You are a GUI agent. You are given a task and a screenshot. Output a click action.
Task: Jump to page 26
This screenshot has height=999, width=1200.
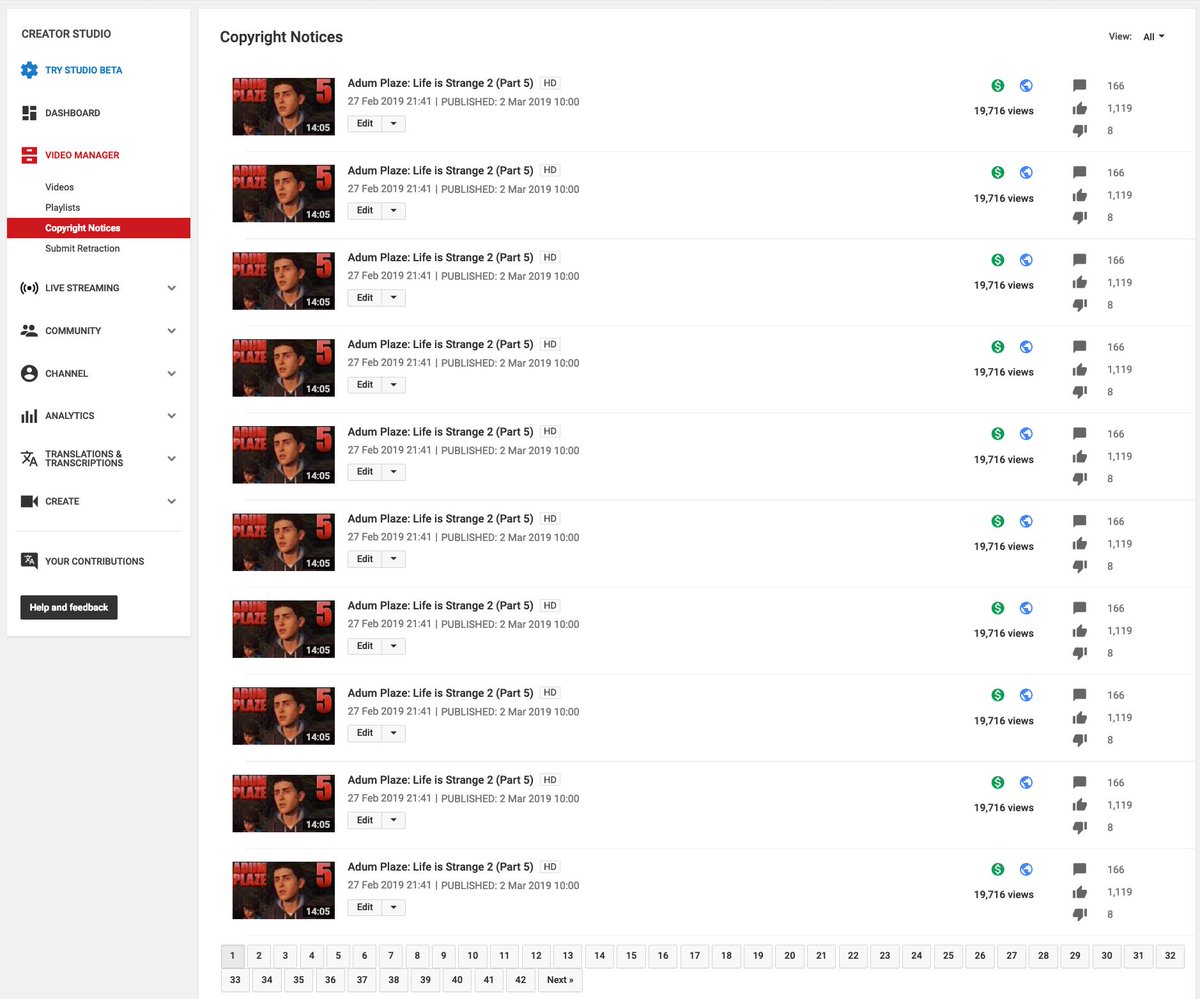click(980, 955)
